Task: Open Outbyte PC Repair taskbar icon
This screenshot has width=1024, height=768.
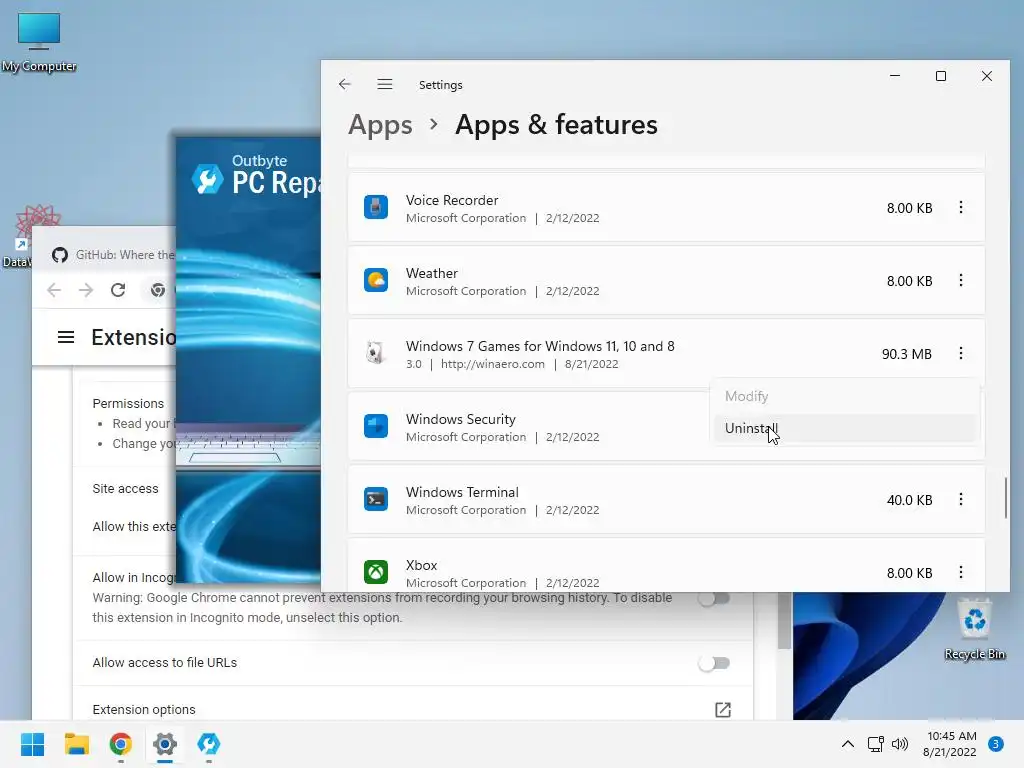Action: tap(208, 744)
